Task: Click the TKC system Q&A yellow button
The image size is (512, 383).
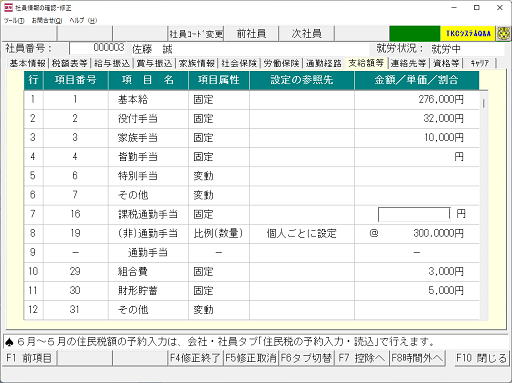Action: point(468,34)
